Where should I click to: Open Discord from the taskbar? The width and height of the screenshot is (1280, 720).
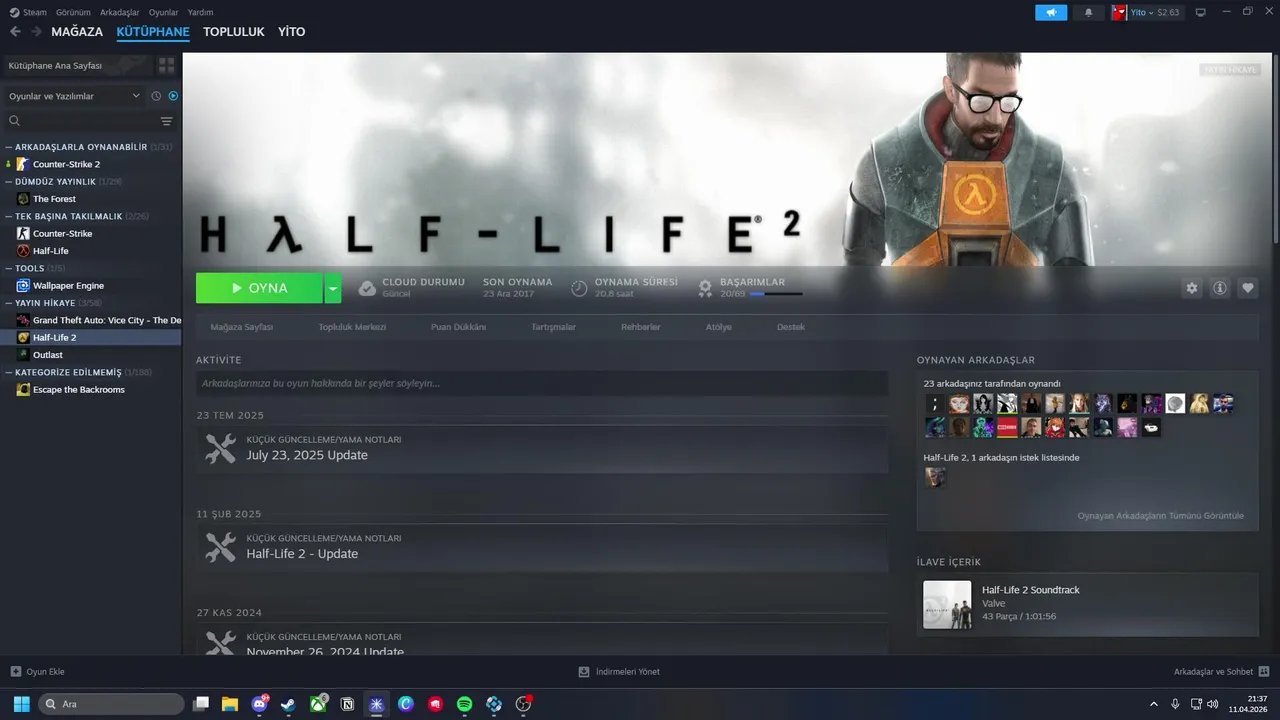tap(261, 704)
